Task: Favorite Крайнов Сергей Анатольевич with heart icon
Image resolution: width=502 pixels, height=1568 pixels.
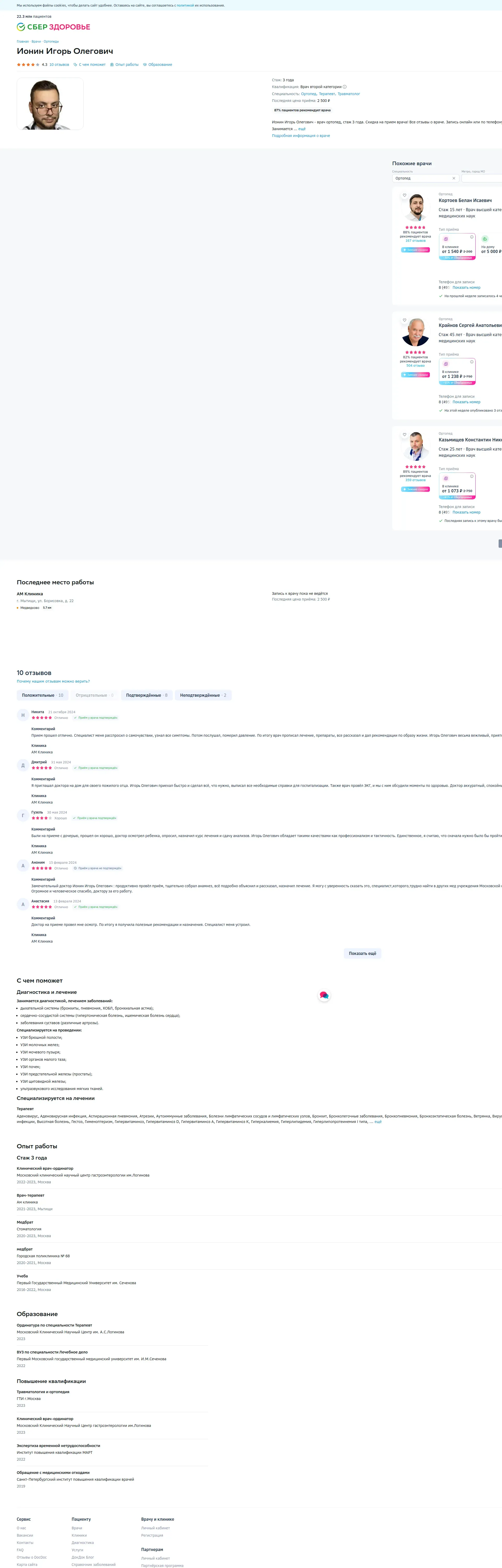Action: pos(404,320)
